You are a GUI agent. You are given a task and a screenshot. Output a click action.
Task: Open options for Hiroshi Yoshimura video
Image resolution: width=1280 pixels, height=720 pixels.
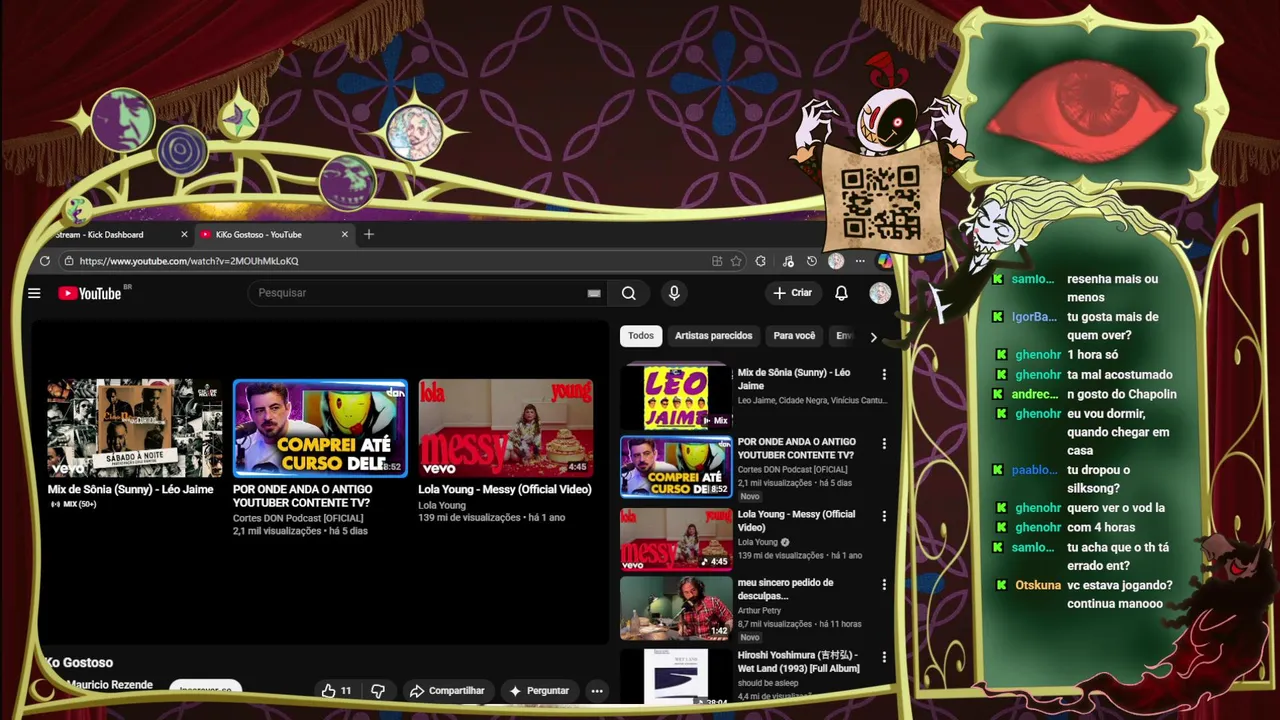coord(884,657)
